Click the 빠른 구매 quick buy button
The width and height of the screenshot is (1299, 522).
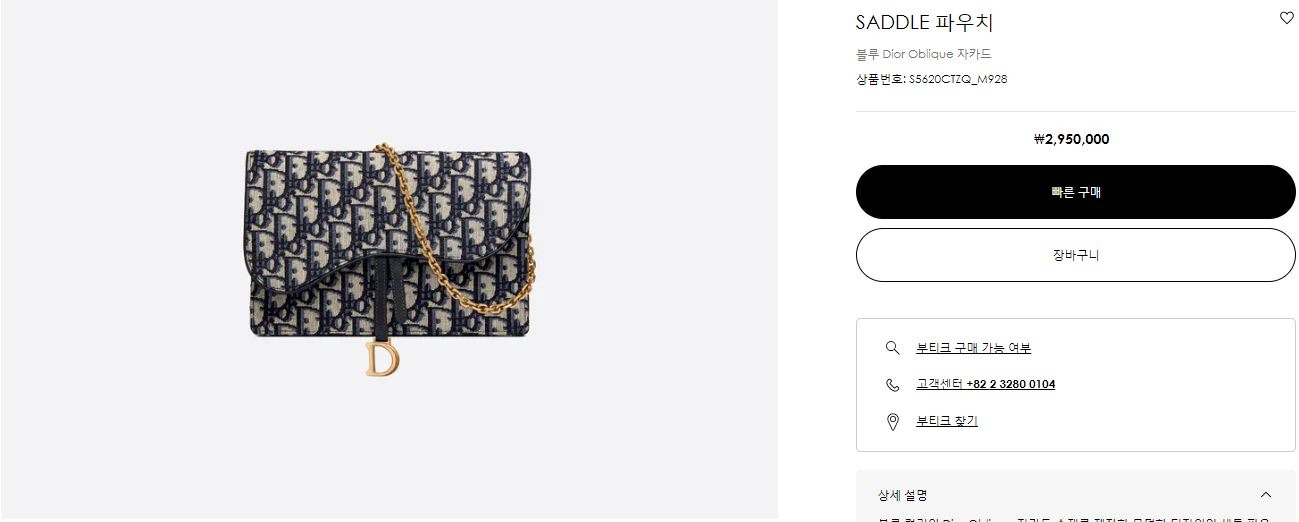coord(1076,192)
